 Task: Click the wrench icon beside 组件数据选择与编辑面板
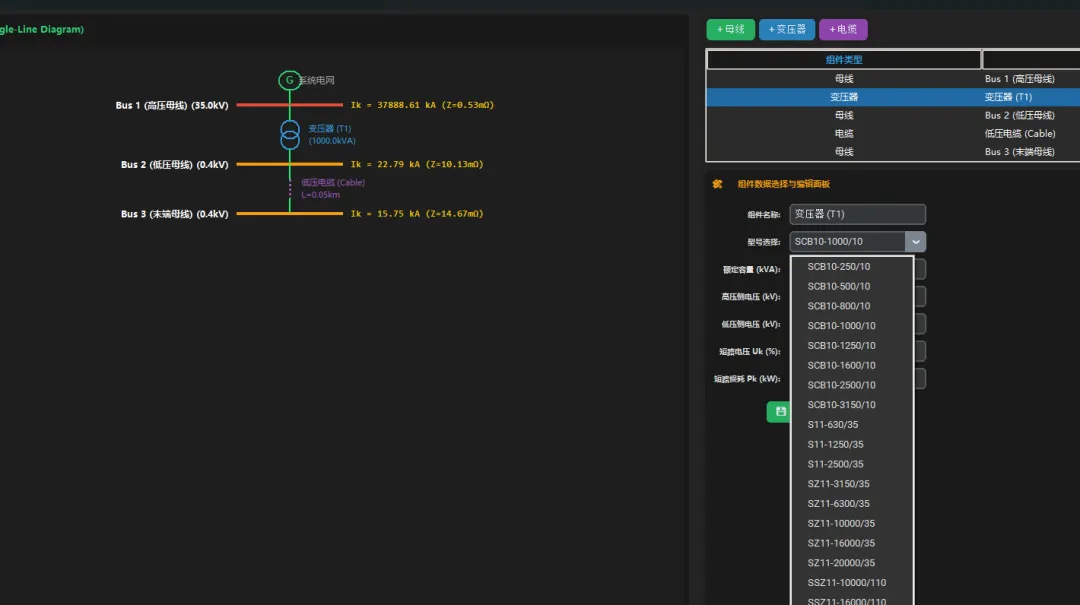(717, 184)
